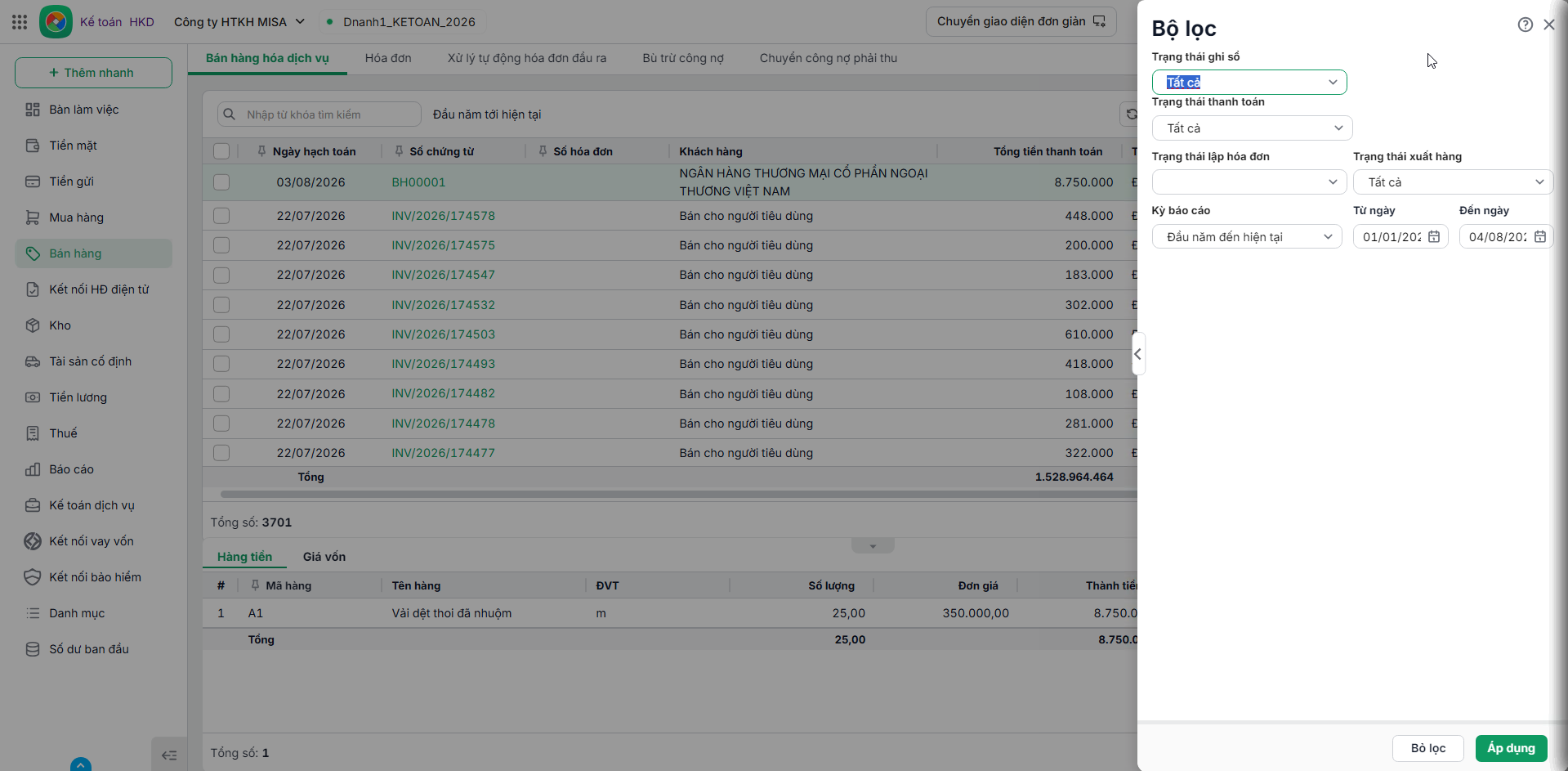Click the side panel collapse chevron
Screen dimensions: 1568x771
coord(1137,354)
